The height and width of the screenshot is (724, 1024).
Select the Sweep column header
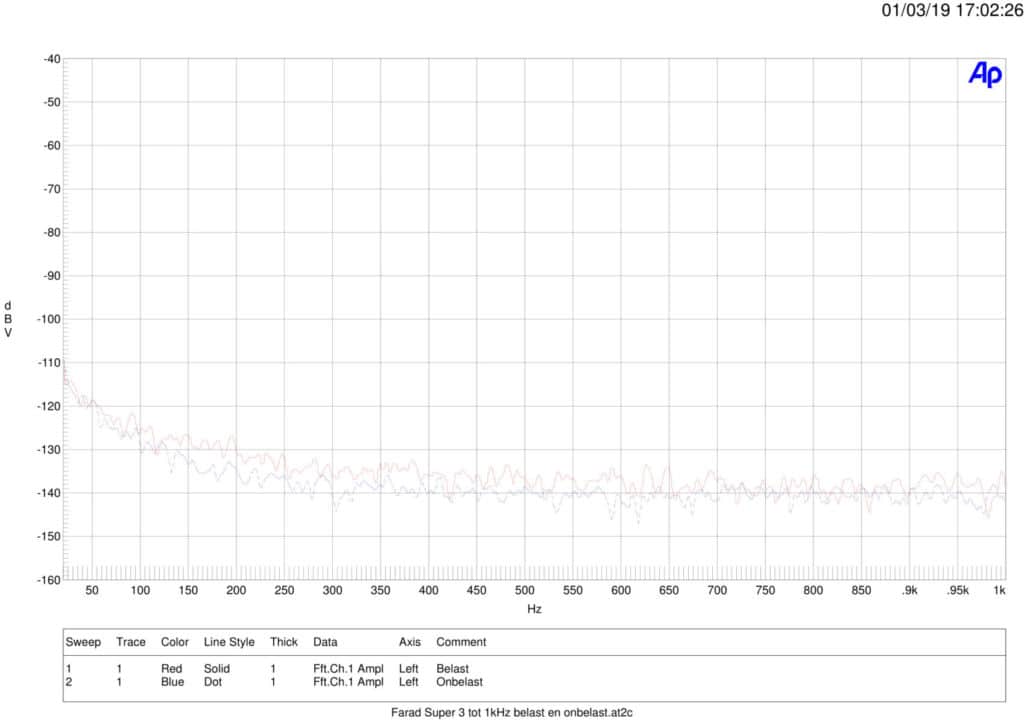click(x=83, y=642)
